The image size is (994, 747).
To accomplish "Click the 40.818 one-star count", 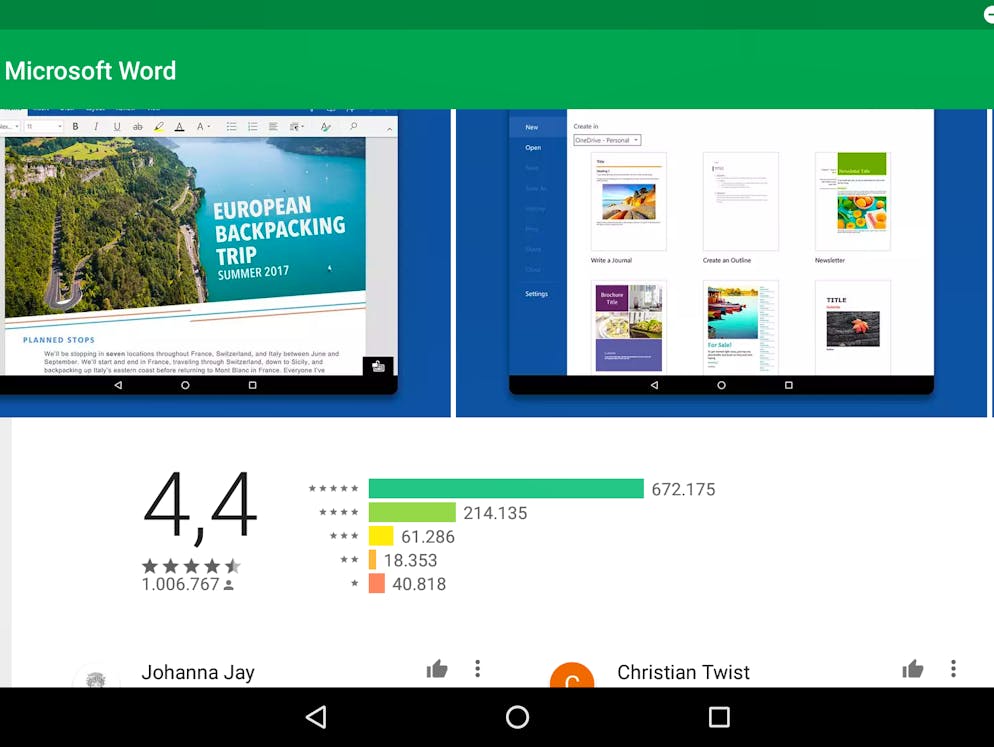I will [419, 583].
